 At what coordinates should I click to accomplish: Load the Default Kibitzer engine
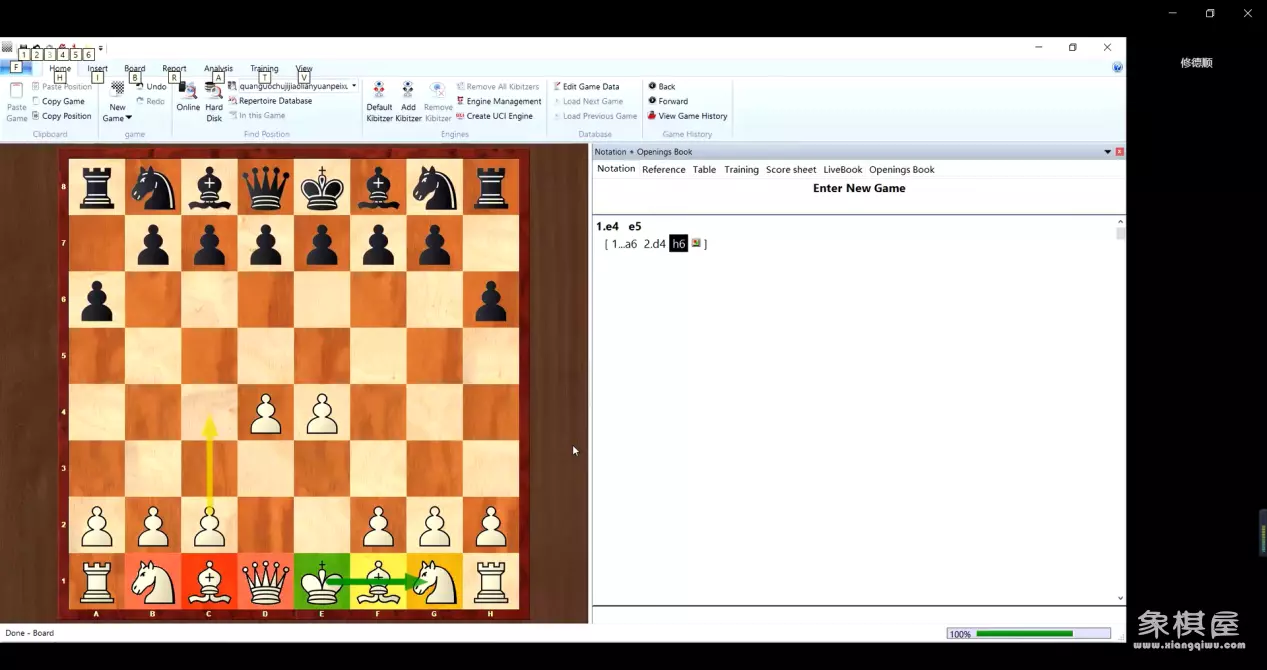[379, 102]
